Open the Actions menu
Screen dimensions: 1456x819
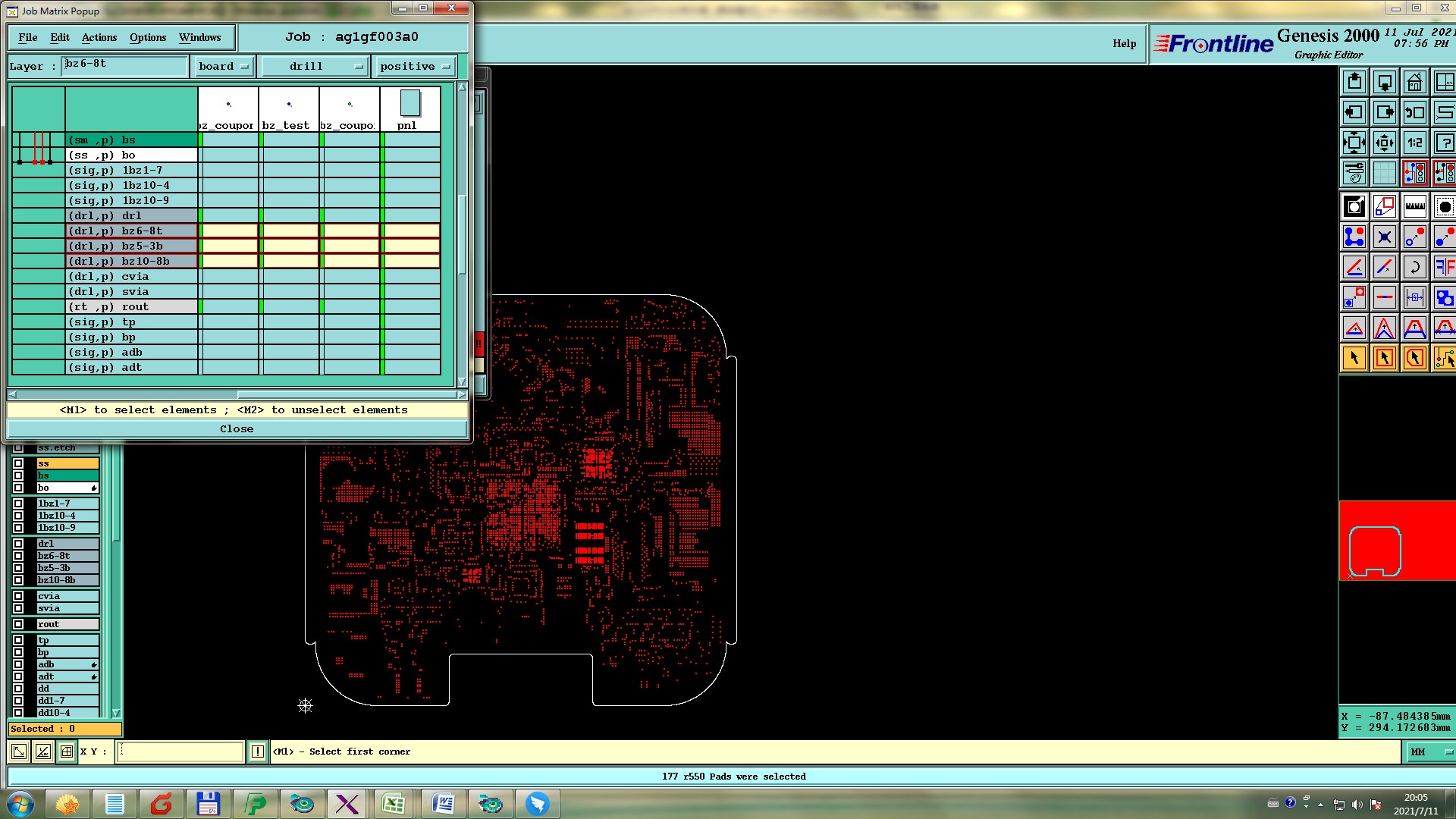tap(99, 37)
